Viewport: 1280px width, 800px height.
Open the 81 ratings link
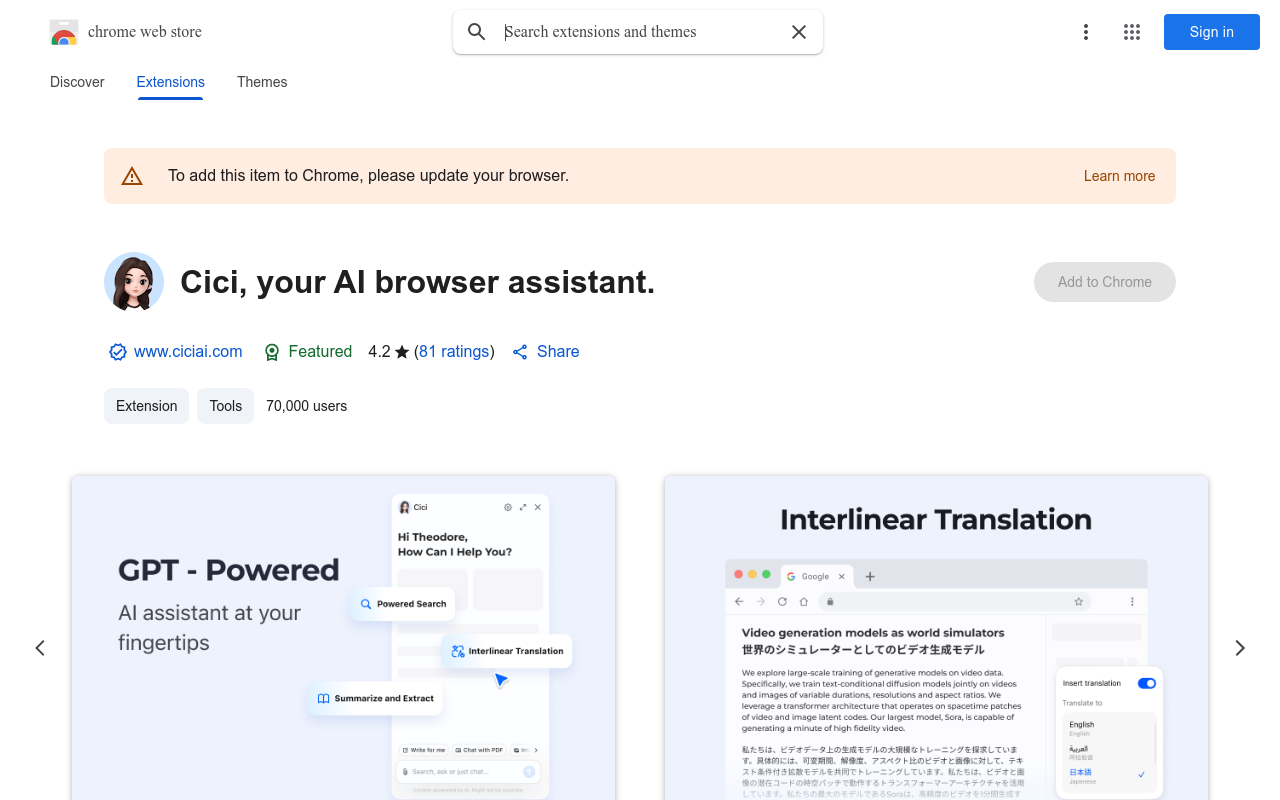click(454, 352)
